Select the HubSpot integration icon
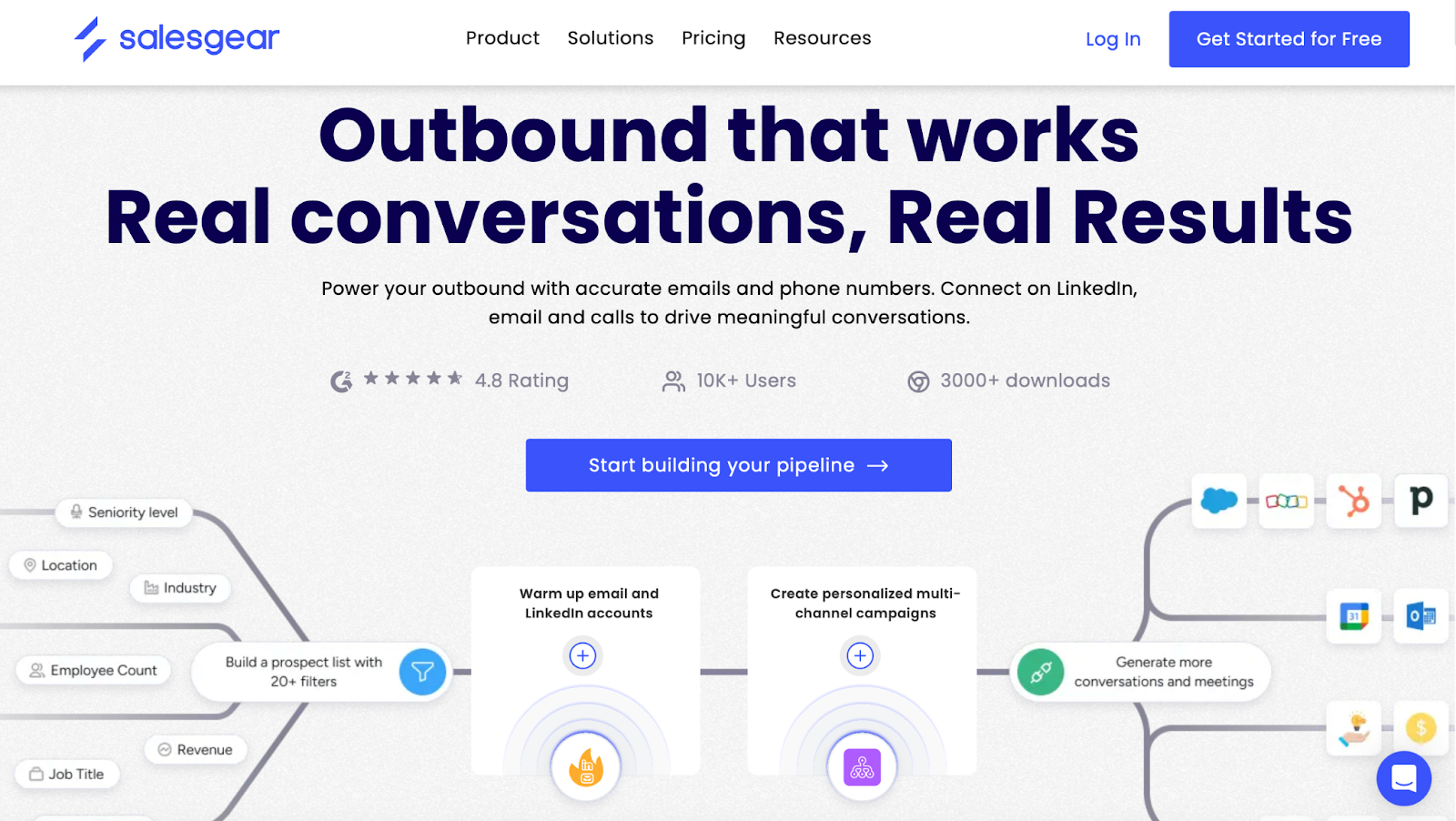Viewport: 1456px width, 821px height. tap(1354, 501)
